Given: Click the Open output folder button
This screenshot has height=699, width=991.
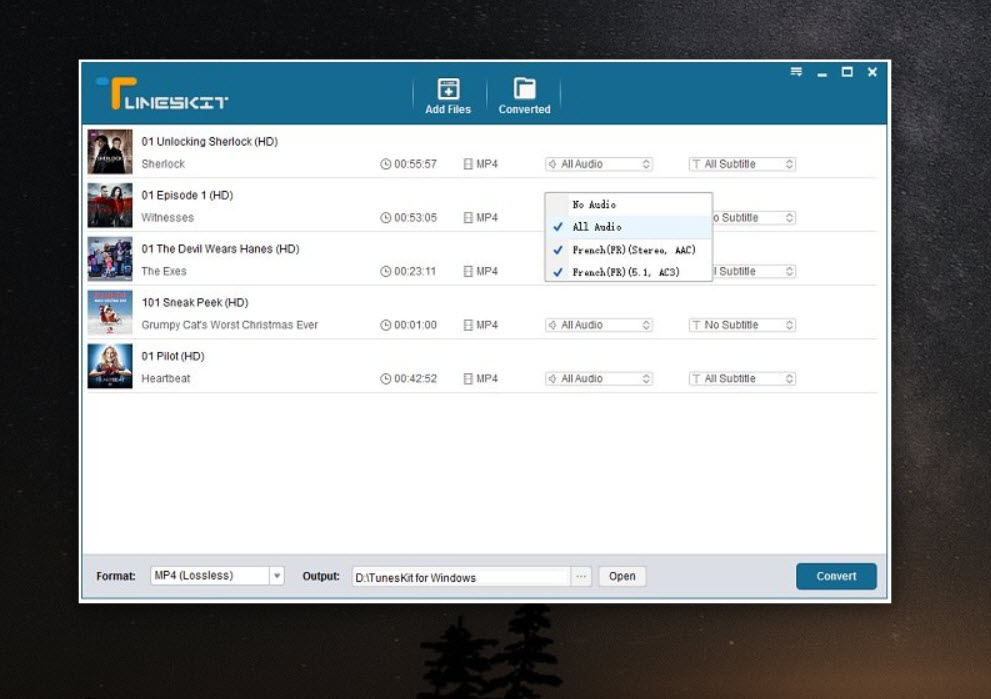Looking at the screenshot, I should click(622, 576).
